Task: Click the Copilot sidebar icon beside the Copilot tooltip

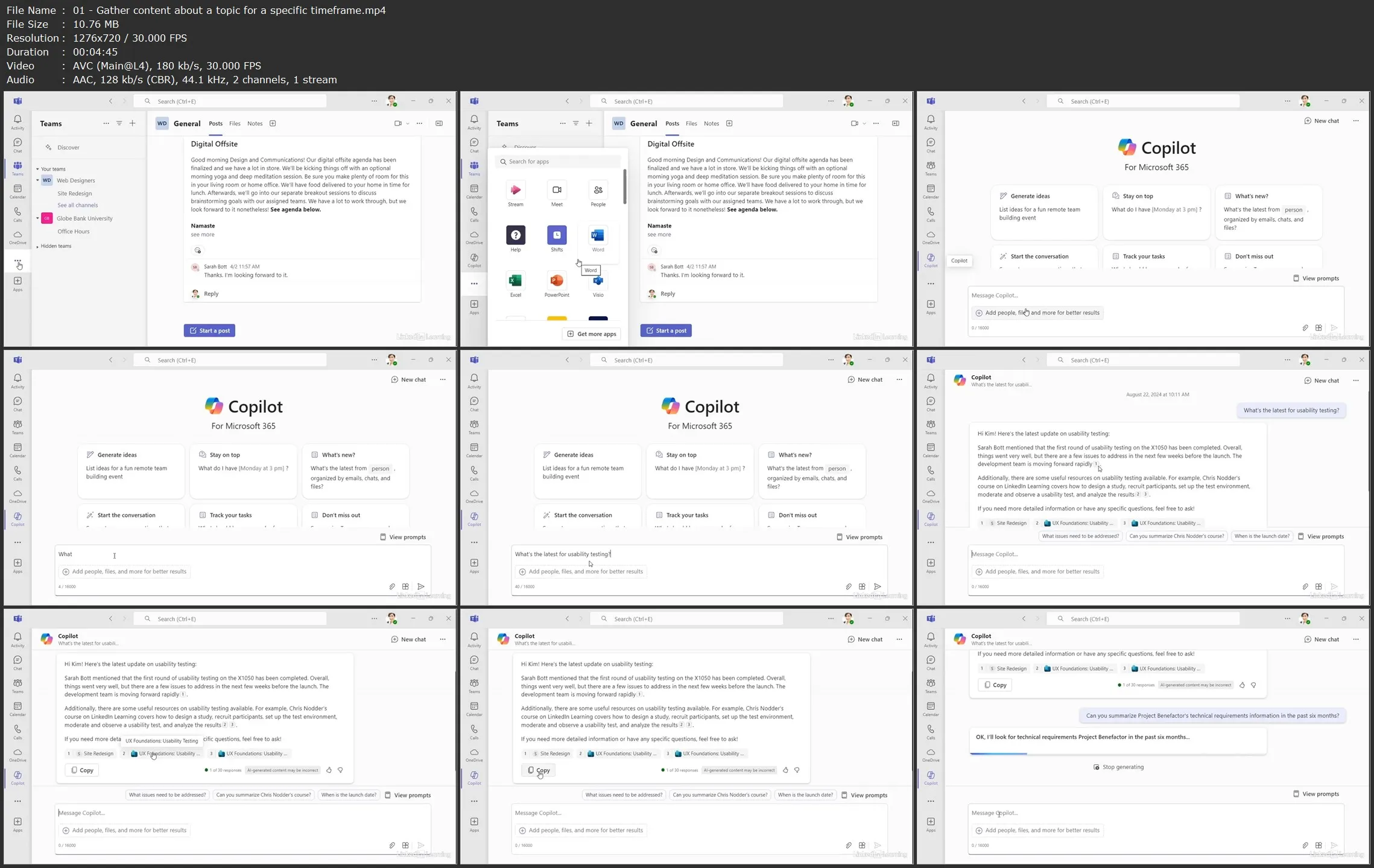Action: (931, 260)
